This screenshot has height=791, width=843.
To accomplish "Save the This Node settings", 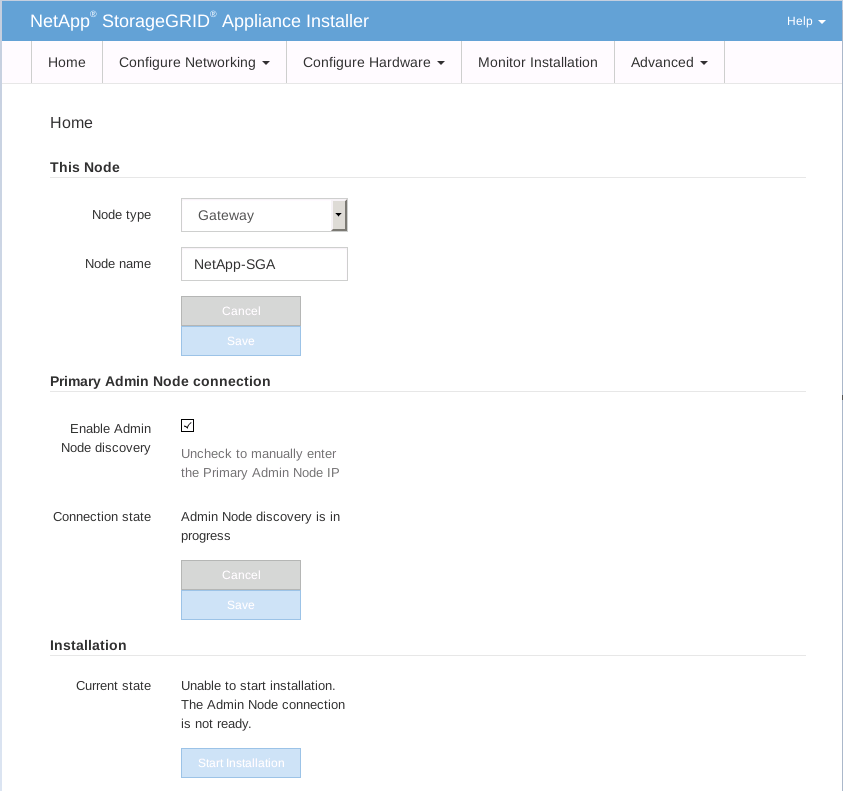I will coord(241,341).
